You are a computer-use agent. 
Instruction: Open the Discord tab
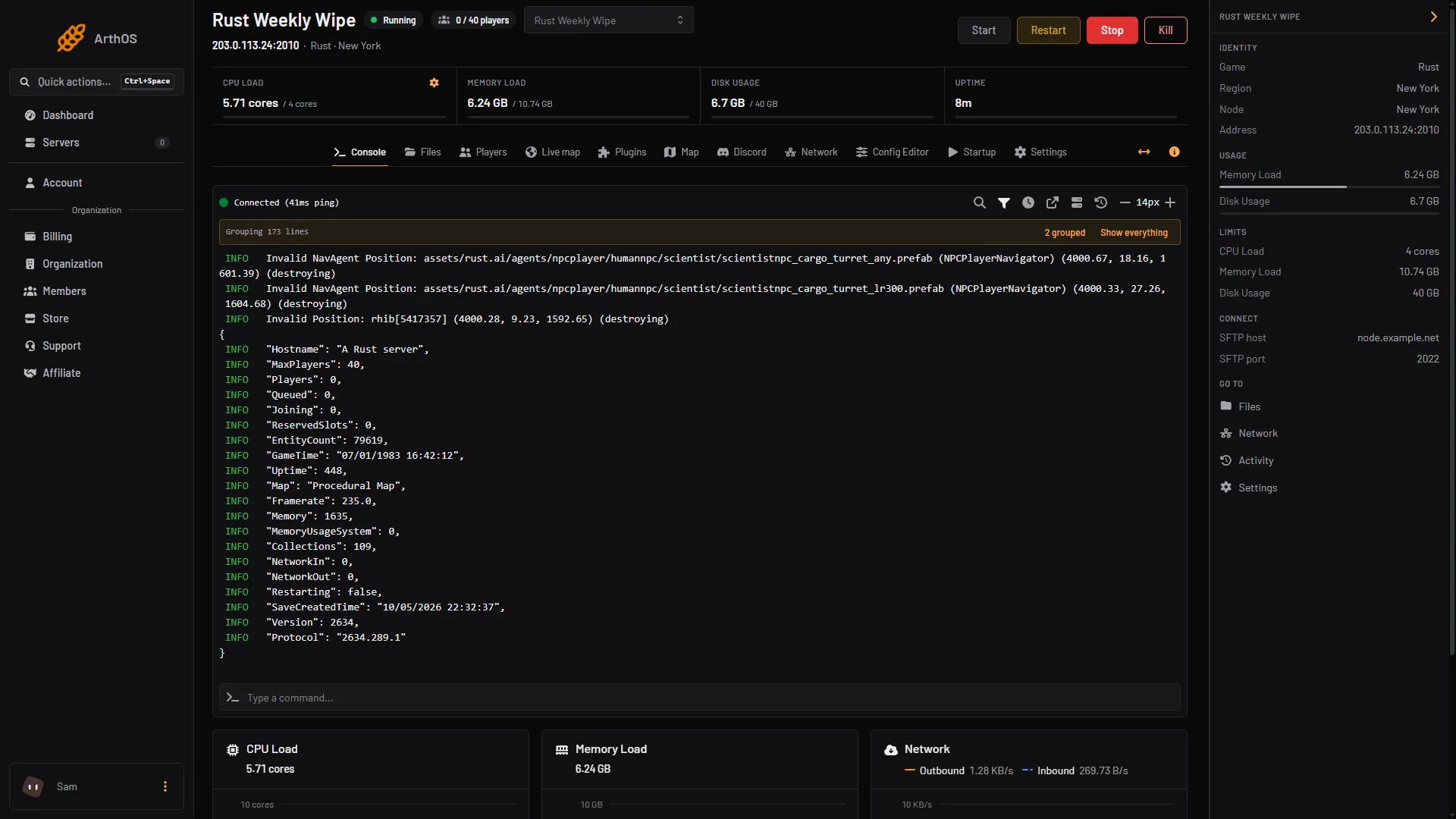pos(742,152)
